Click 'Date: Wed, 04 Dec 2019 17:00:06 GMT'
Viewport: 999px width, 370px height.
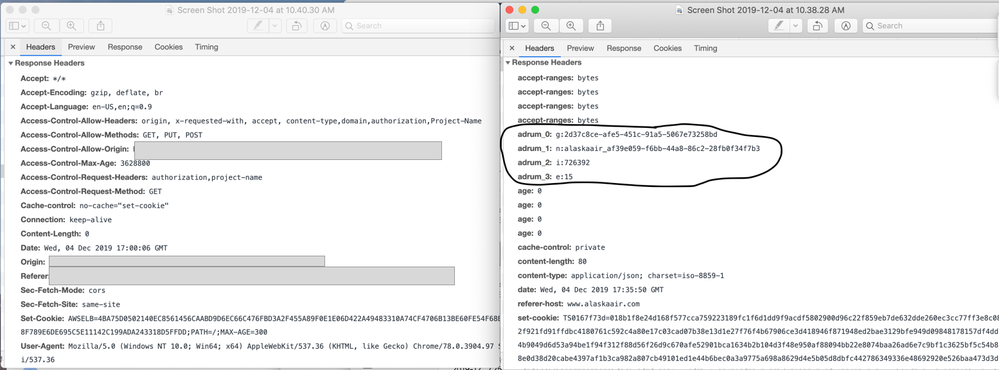(x=94, y=248)
